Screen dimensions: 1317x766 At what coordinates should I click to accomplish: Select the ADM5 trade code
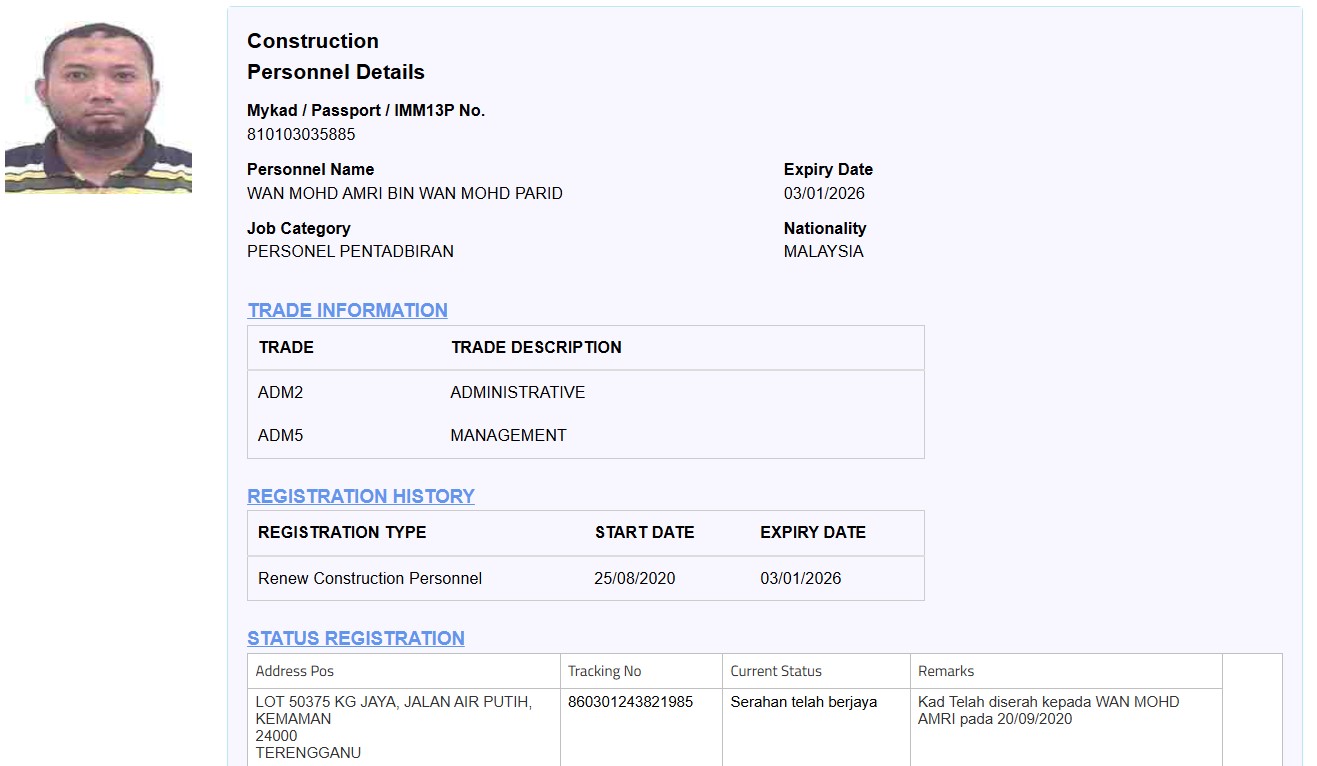click(x=280, y=435)
